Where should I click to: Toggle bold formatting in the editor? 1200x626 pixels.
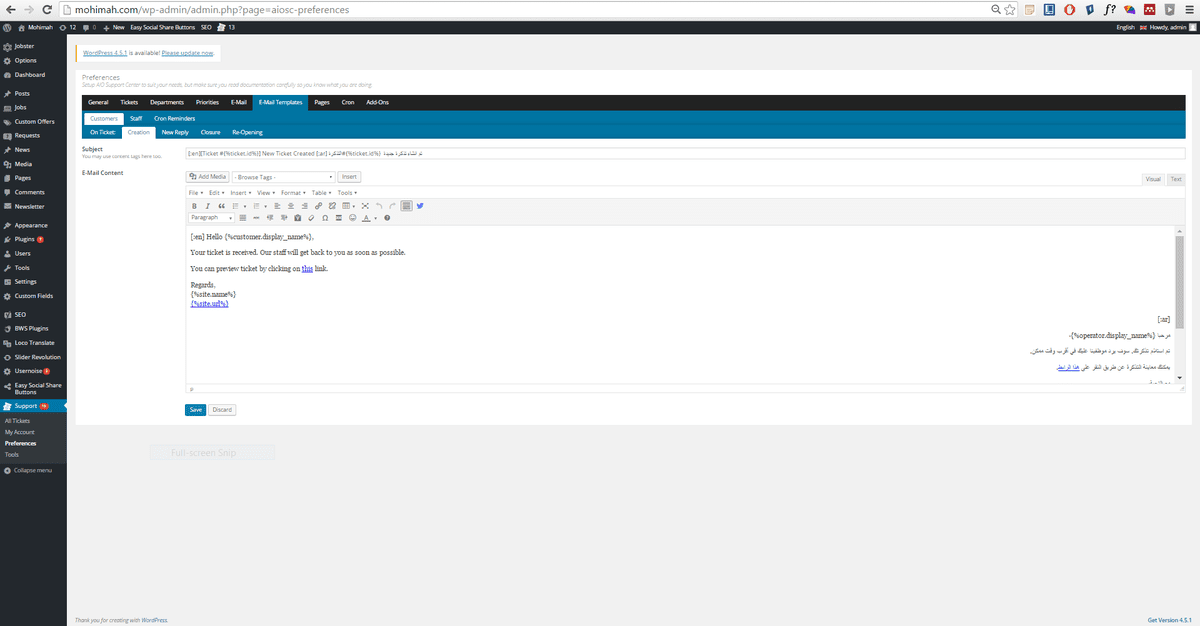[194, 206]
